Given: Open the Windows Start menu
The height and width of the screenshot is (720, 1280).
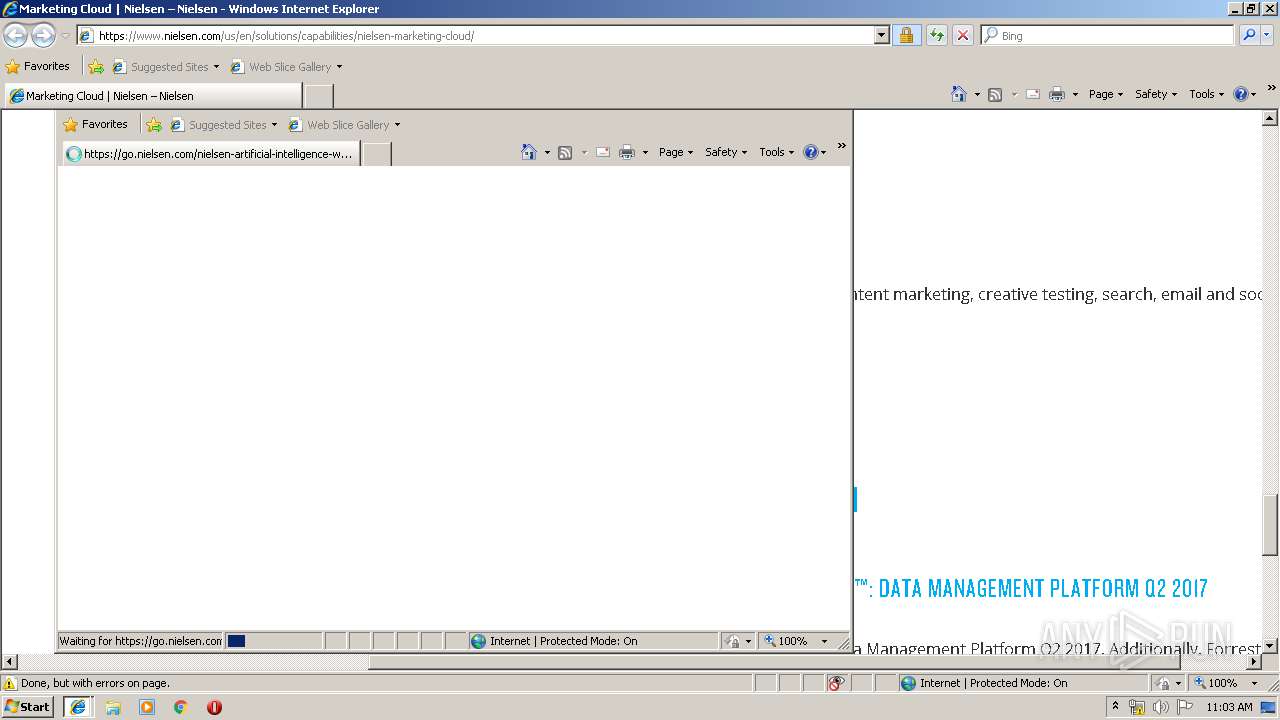Looking at the screenshot, I should click(x=28, y=707).
